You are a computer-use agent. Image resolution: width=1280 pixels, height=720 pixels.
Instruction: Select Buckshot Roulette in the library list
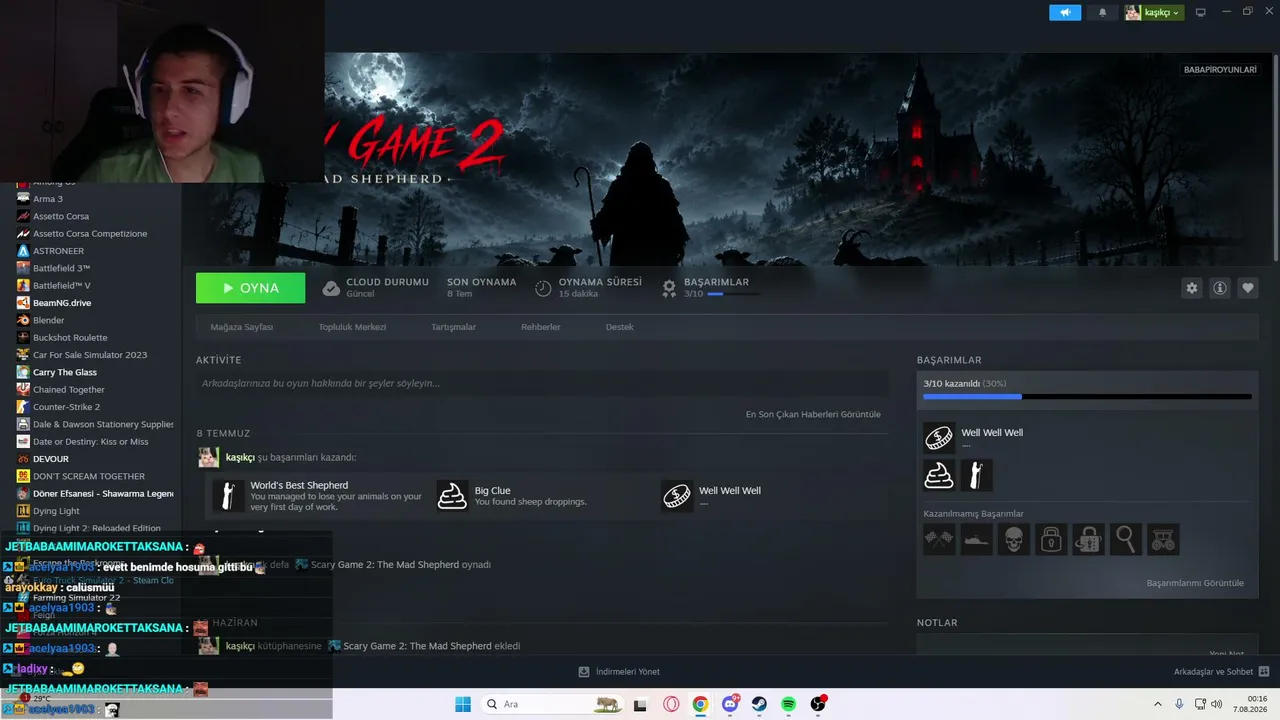[70, 338]
